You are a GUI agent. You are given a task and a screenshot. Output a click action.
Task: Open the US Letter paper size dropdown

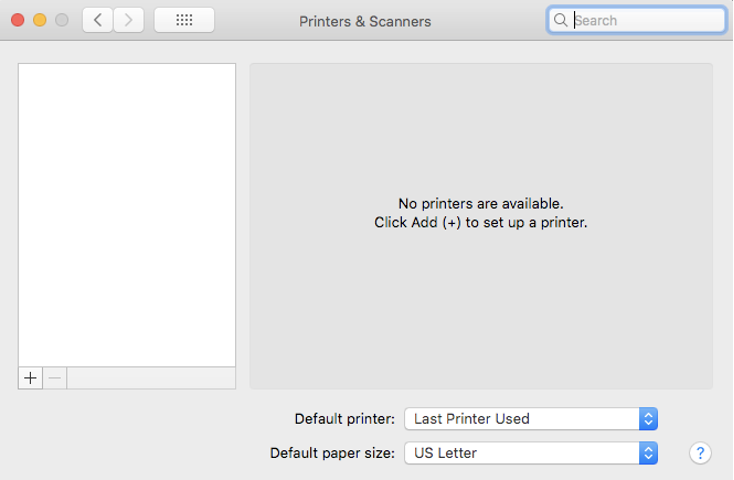click(531, 453)
